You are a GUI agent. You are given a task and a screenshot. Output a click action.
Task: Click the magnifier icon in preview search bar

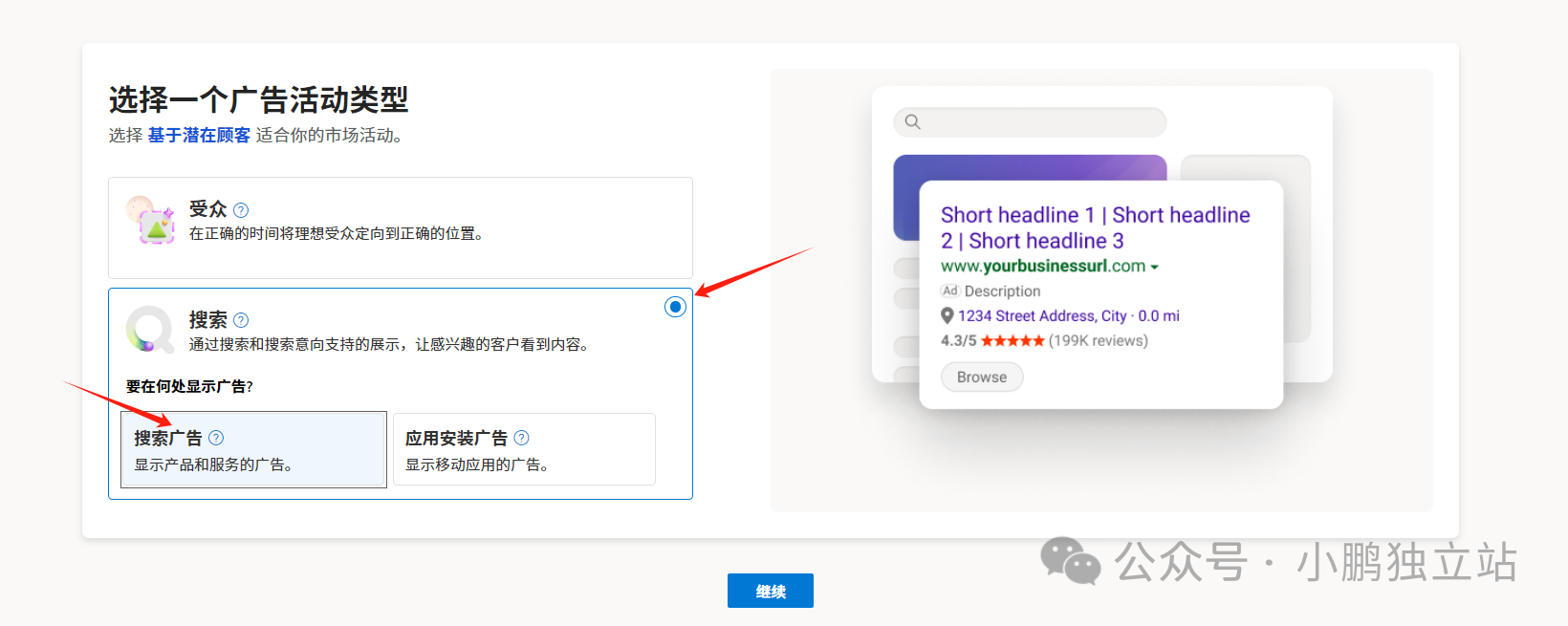coord(913,122)
